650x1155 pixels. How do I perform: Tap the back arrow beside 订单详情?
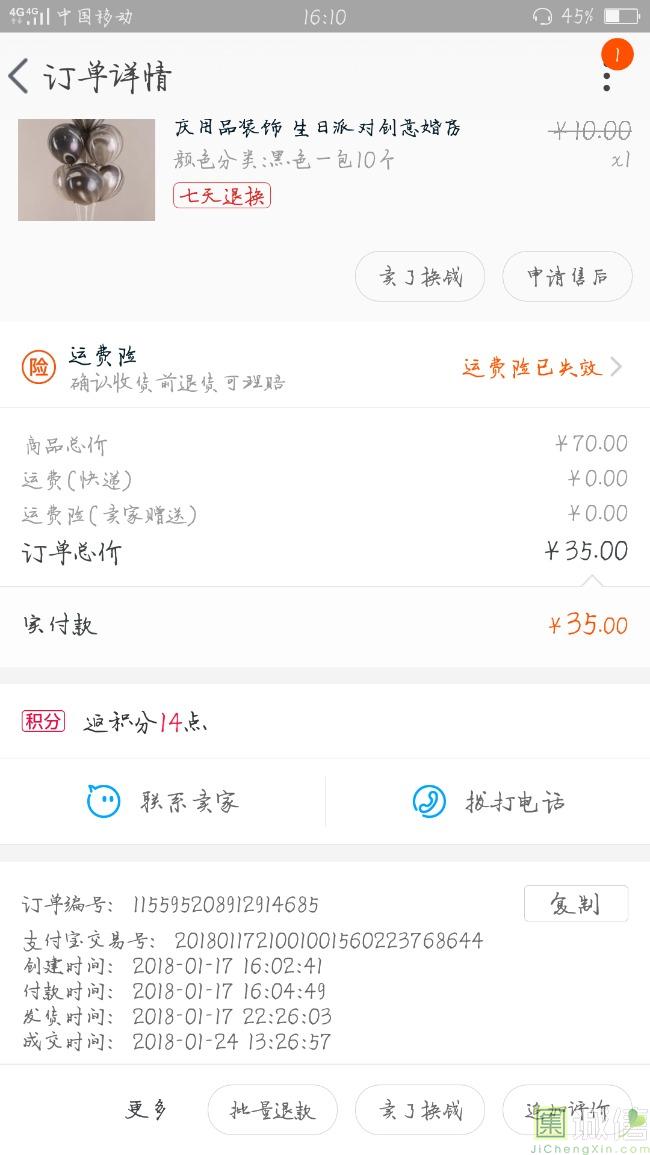point(19,76)
